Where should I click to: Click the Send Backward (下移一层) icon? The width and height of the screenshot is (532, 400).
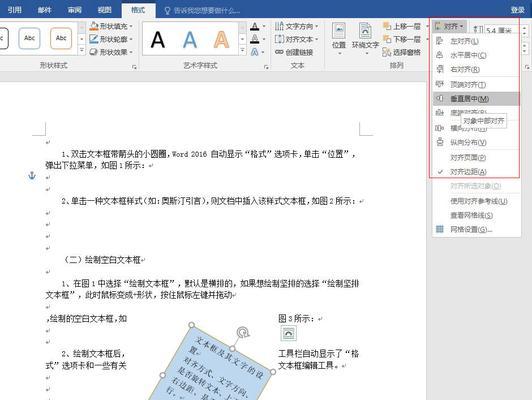[387, 39]
